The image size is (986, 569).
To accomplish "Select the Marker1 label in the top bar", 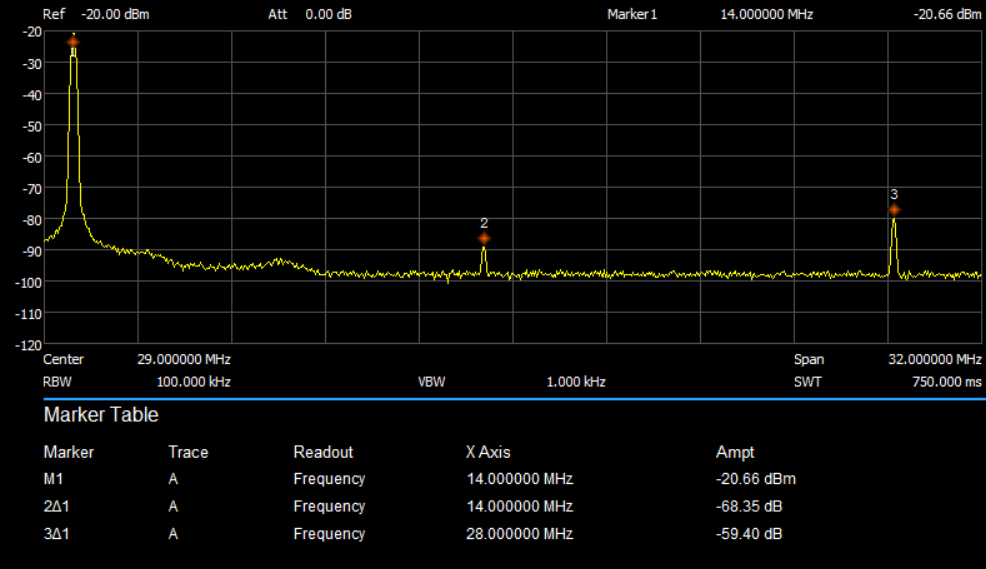I will point(632,15).
